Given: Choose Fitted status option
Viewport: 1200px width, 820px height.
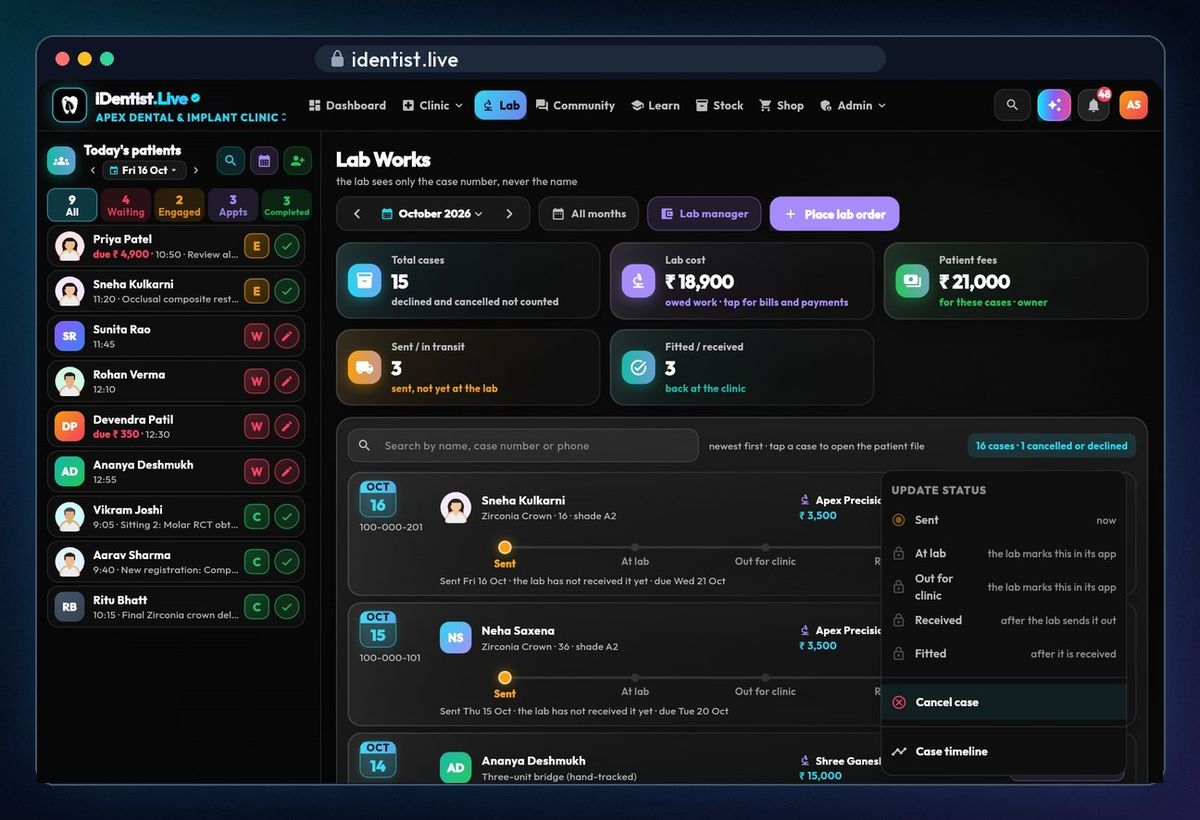Looking at the screenshot, I should [x=1004, y=654].
